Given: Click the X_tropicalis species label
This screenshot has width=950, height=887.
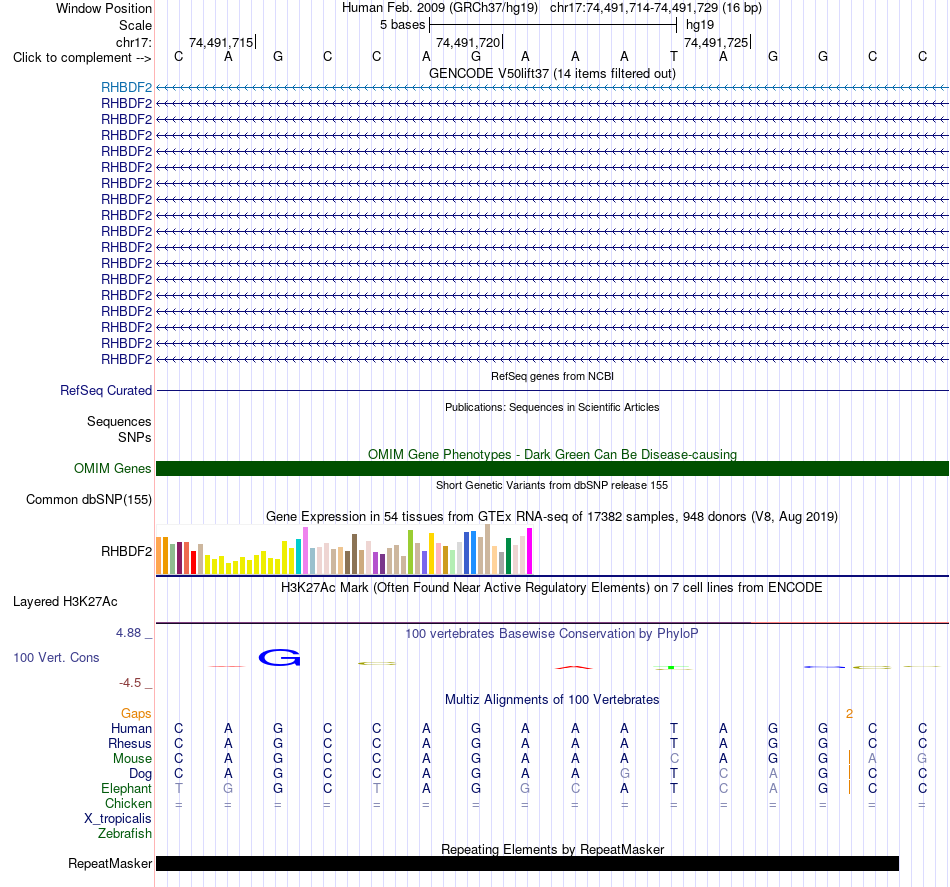Looking at the screenshot, I should tap(118, 819).
